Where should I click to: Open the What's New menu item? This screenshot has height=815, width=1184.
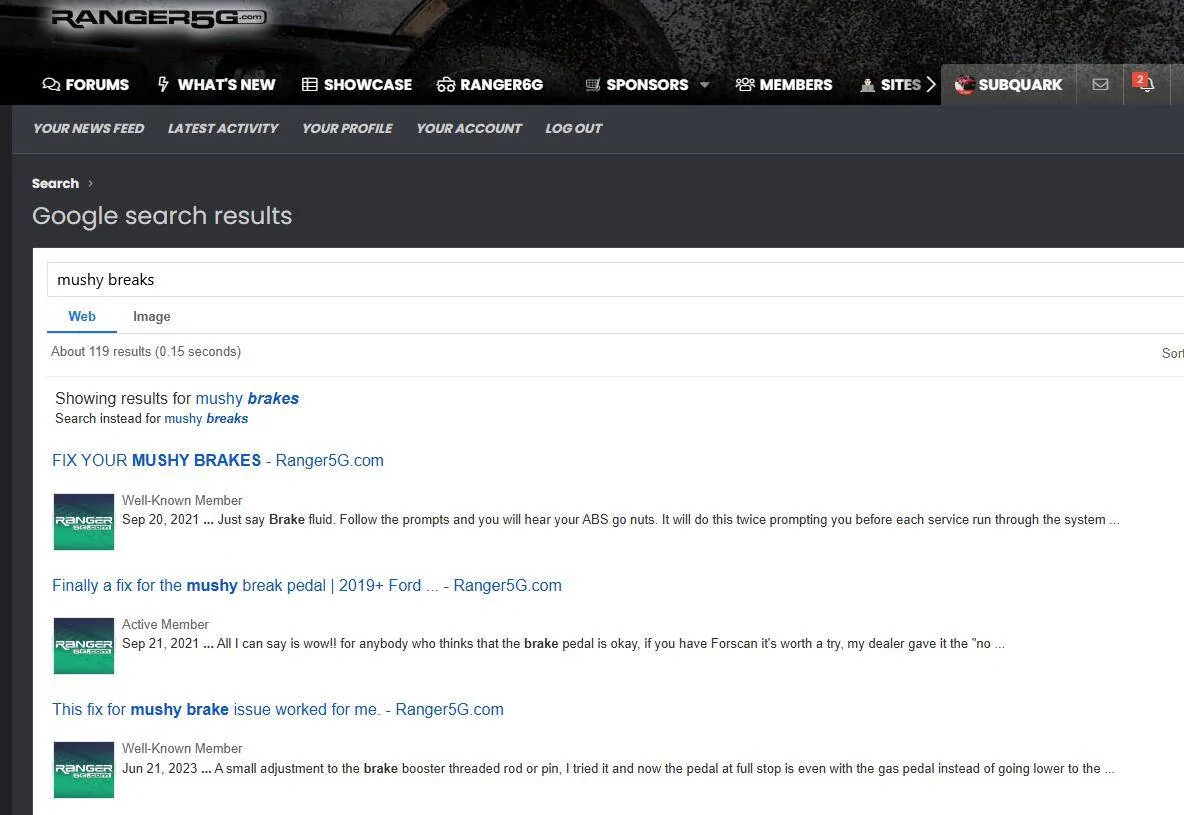coord(216,85)
